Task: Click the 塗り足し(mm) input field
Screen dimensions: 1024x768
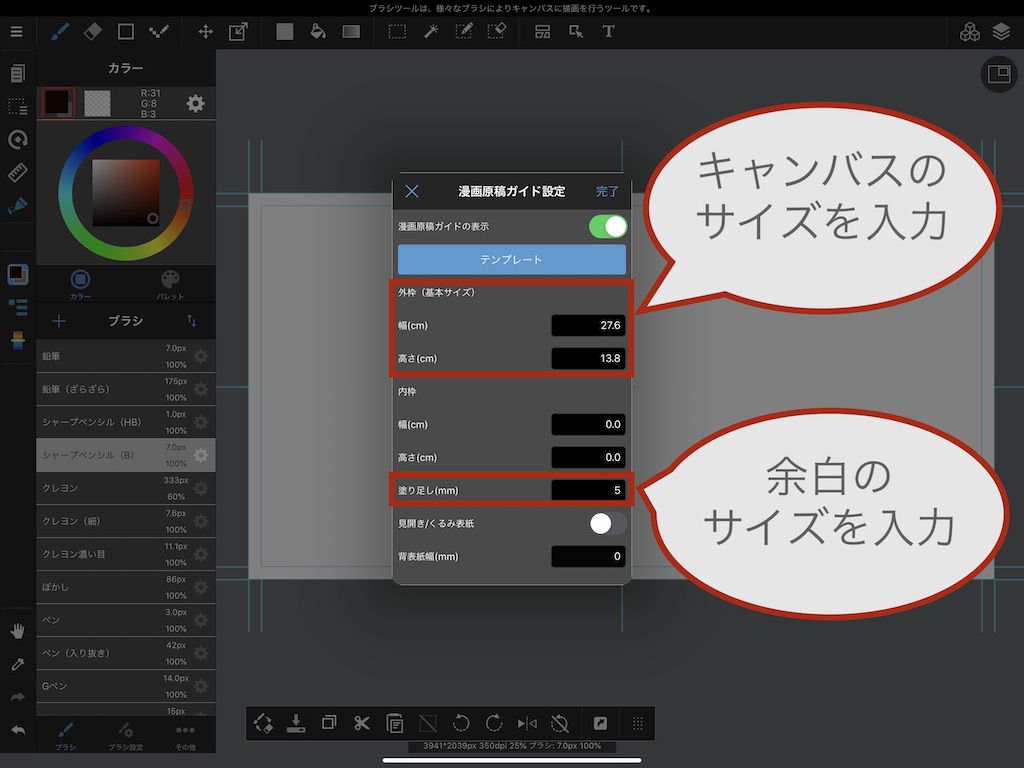Action: click(x=588, y=490)
